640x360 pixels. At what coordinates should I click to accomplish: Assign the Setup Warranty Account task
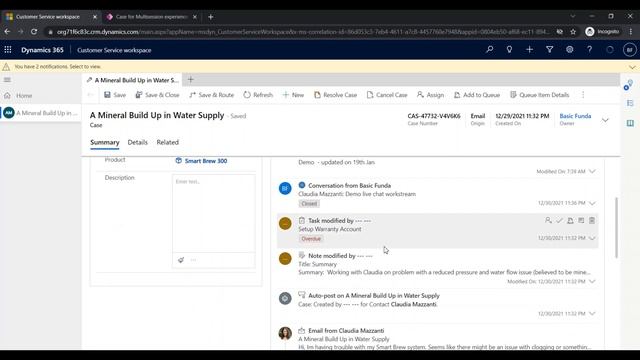point(548,220)
